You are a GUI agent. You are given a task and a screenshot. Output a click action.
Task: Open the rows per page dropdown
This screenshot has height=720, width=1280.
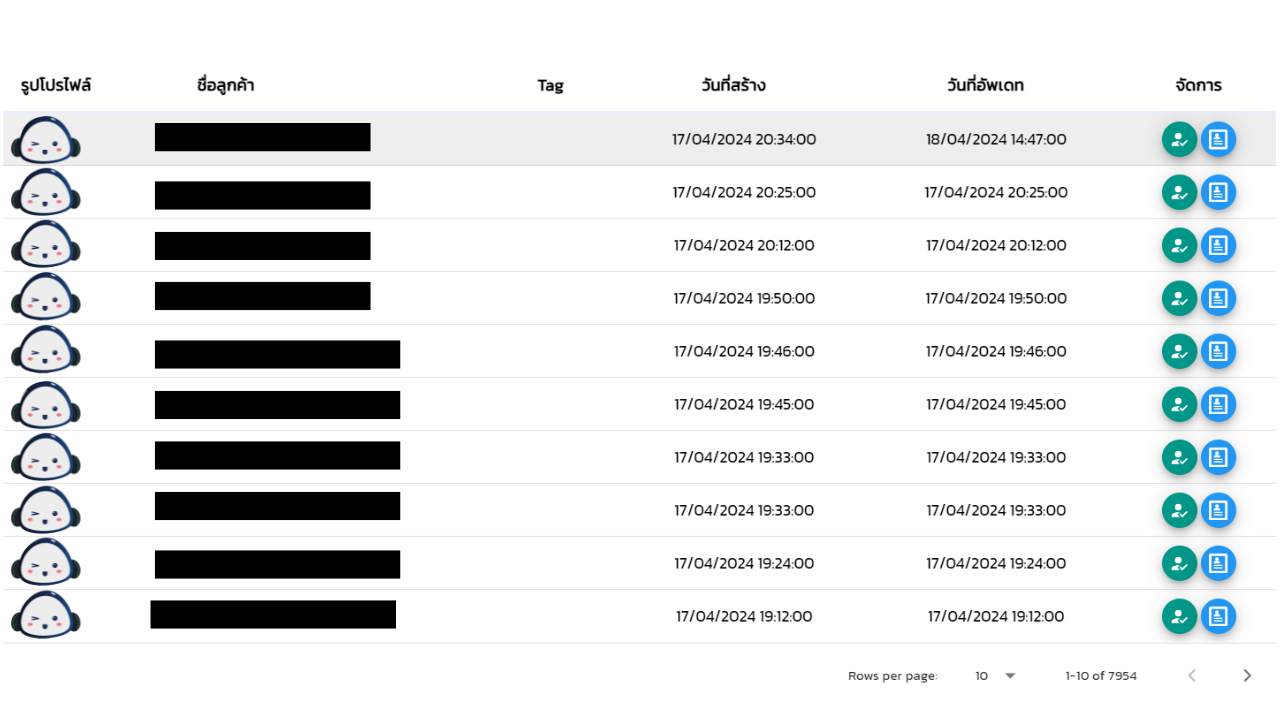[995, 676]
